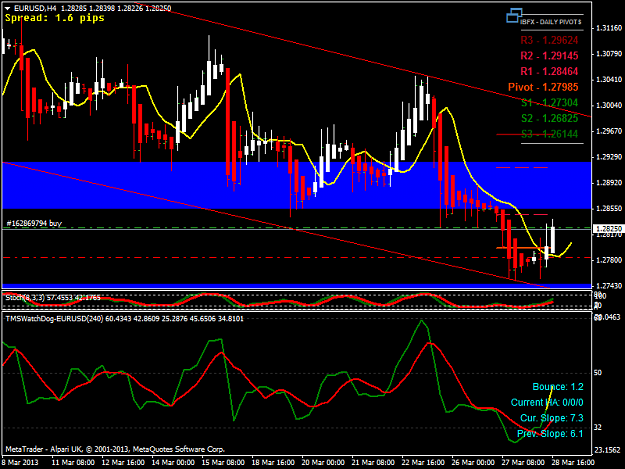Click the 1.30410 price scale value
The height and width of the screenshot is (469, 625).
point(609,80)
